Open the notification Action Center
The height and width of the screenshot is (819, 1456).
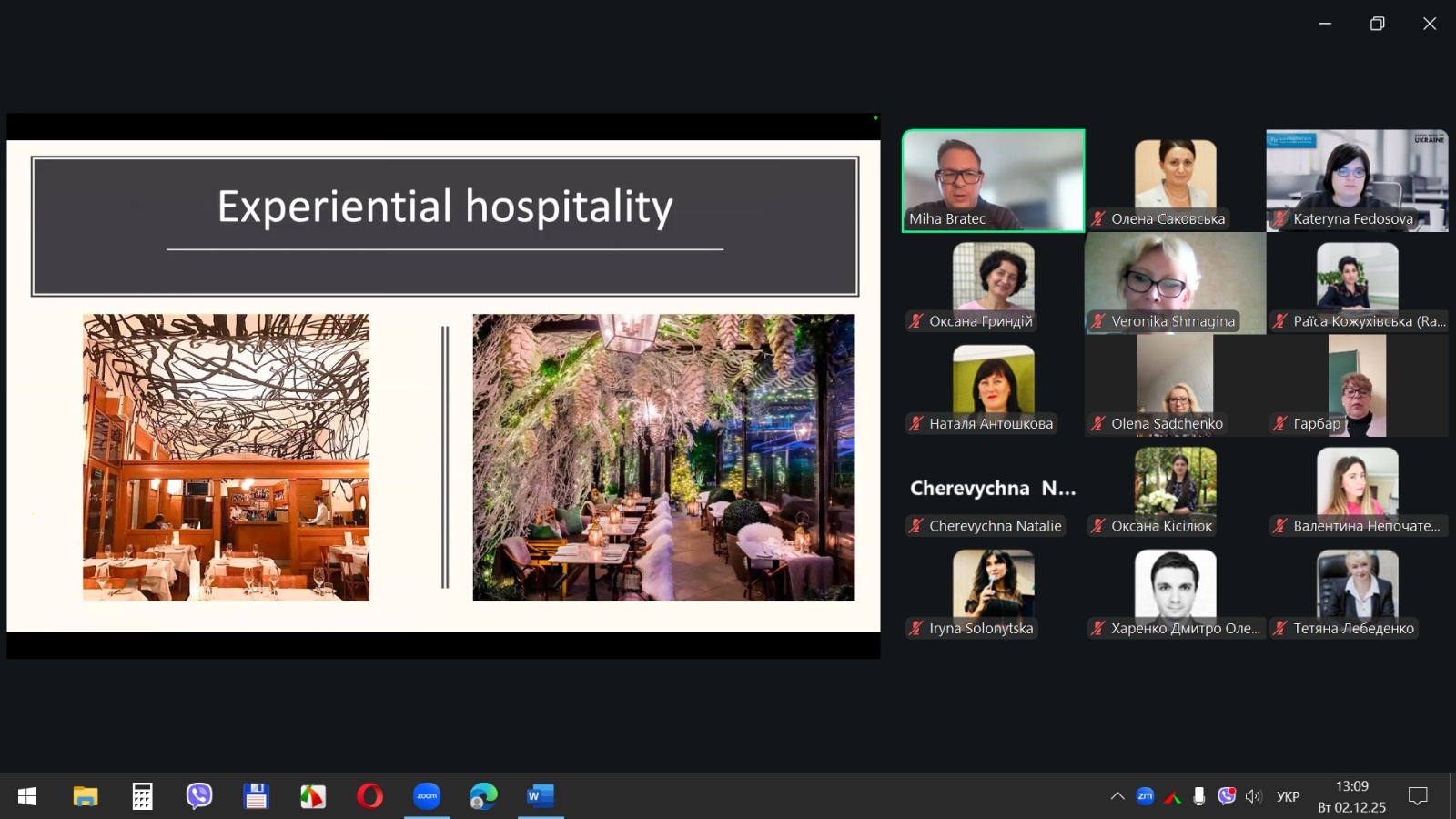[x=1417, y=796]
